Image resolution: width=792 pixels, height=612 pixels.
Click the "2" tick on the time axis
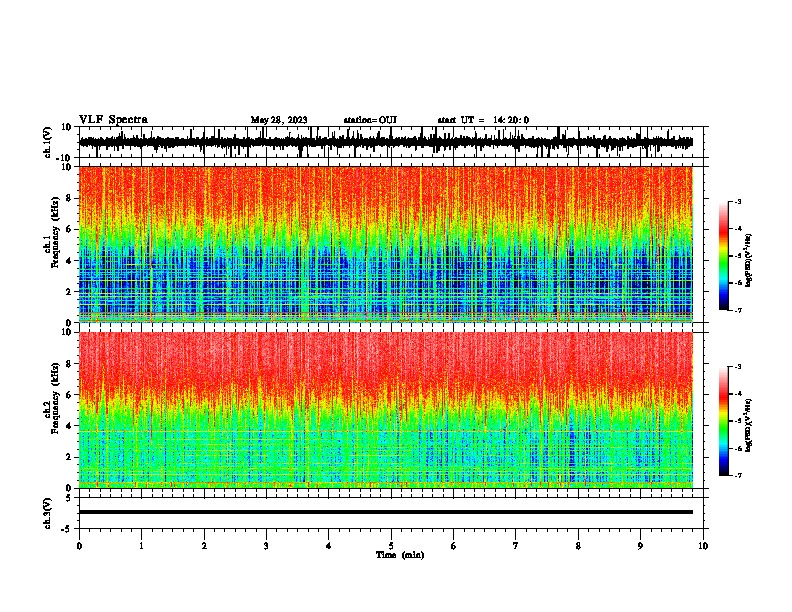204,546
